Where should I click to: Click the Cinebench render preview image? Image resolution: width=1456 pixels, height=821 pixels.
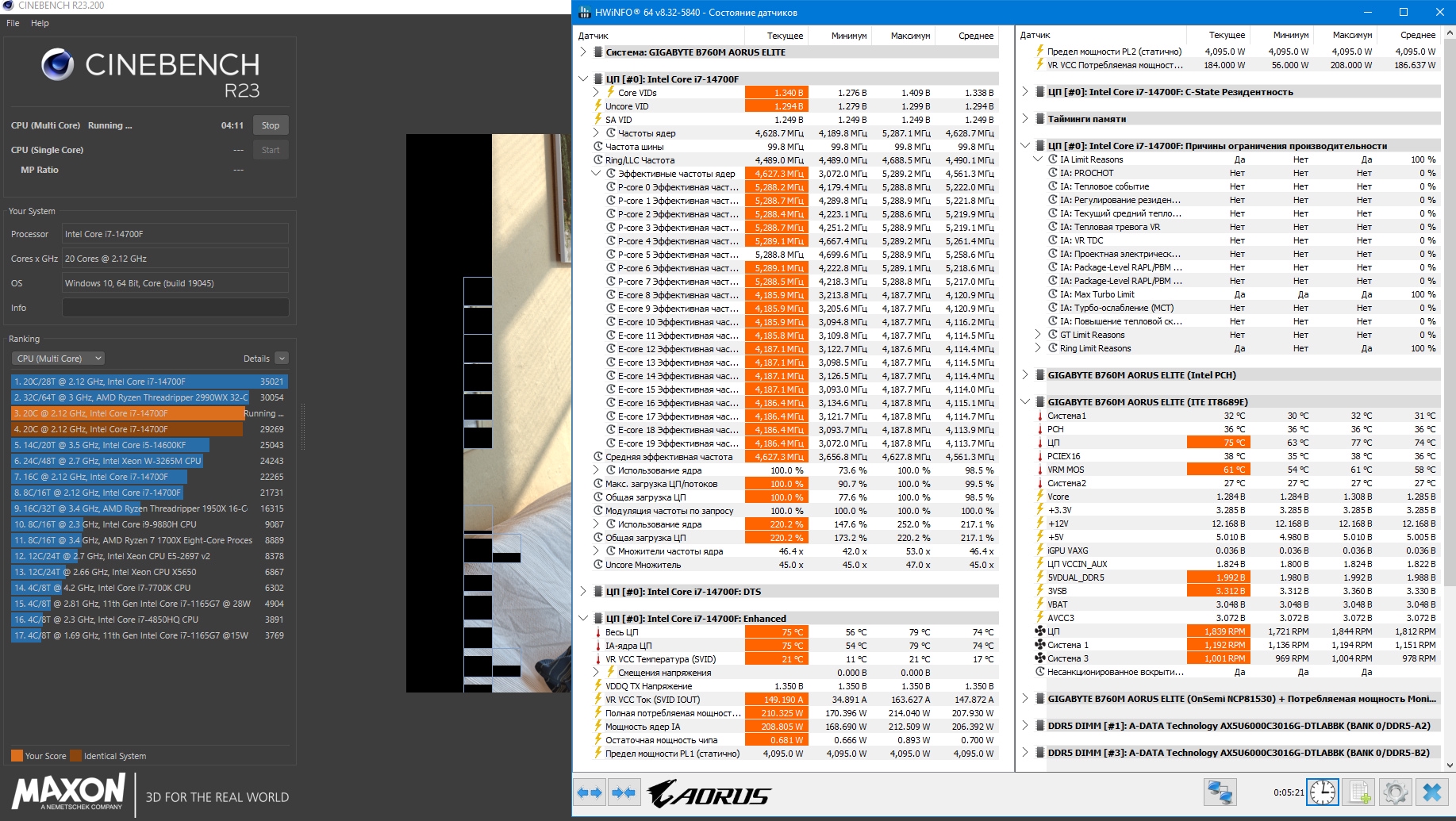489,413
